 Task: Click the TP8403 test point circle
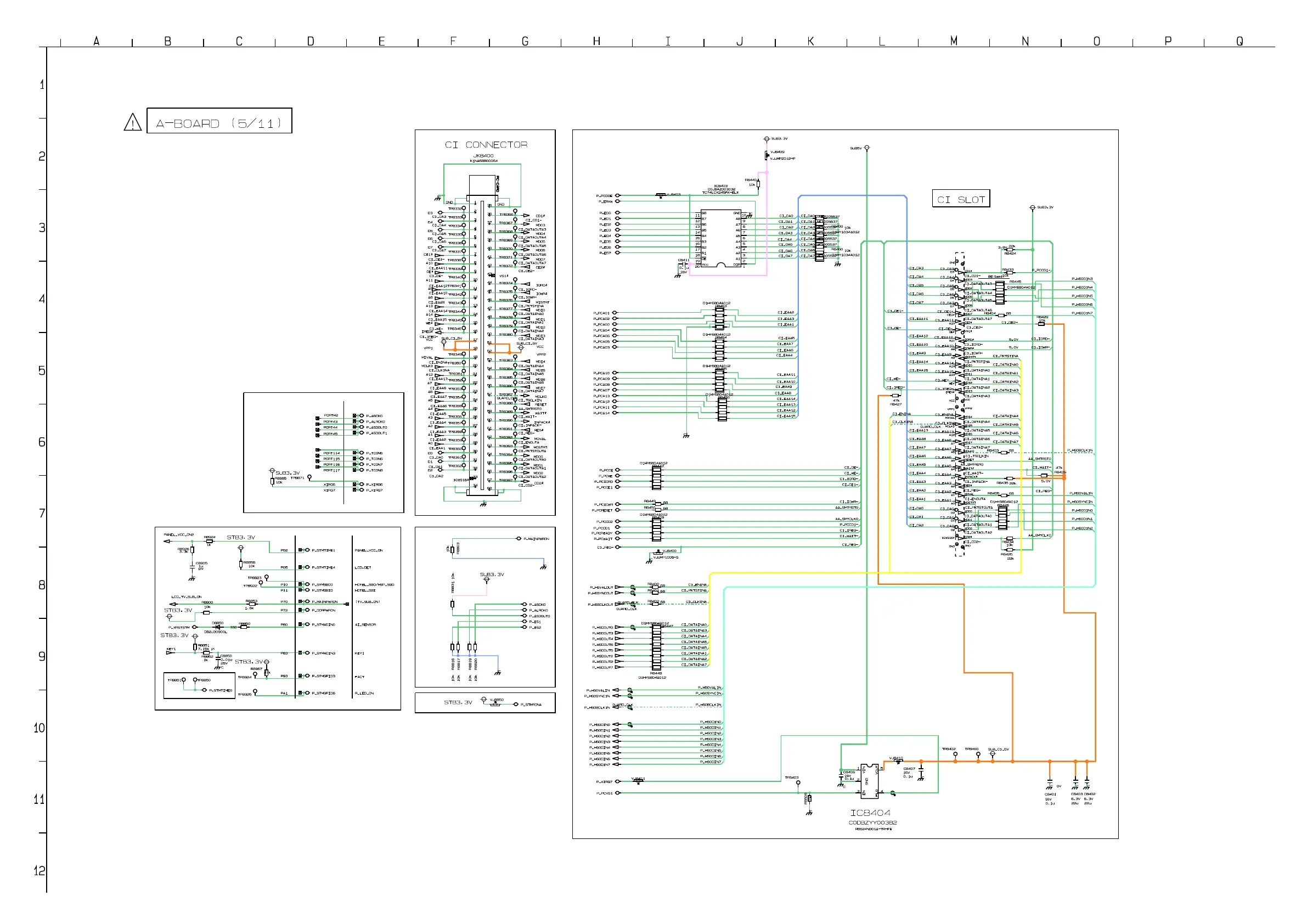798,783
